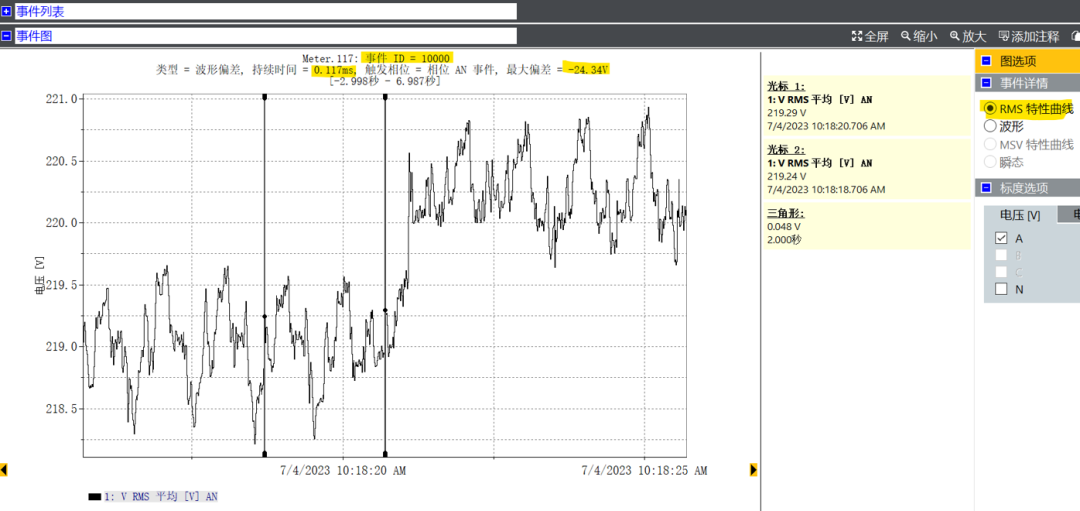Click the 三角形 heading
The width and height of the screenshot is (1080, 511).
coord(786,213)
